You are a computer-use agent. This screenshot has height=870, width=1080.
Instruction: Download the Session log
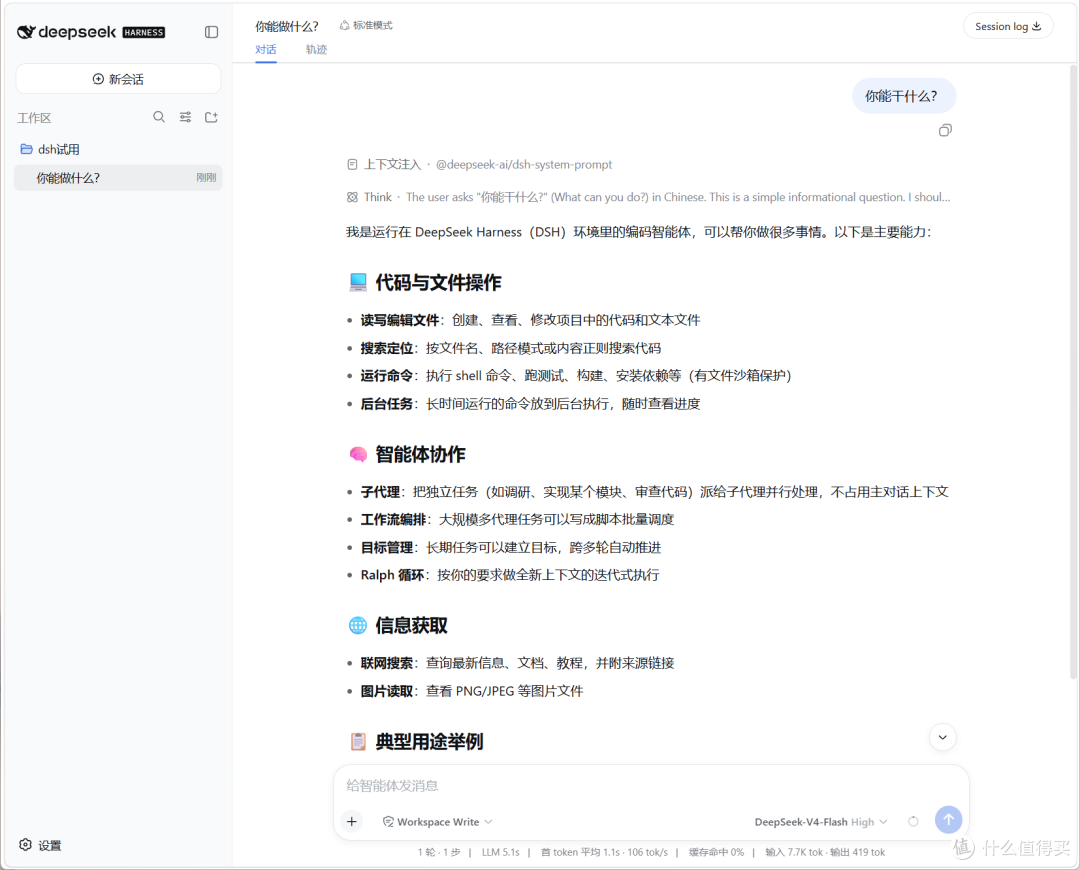coord(1008,26)
